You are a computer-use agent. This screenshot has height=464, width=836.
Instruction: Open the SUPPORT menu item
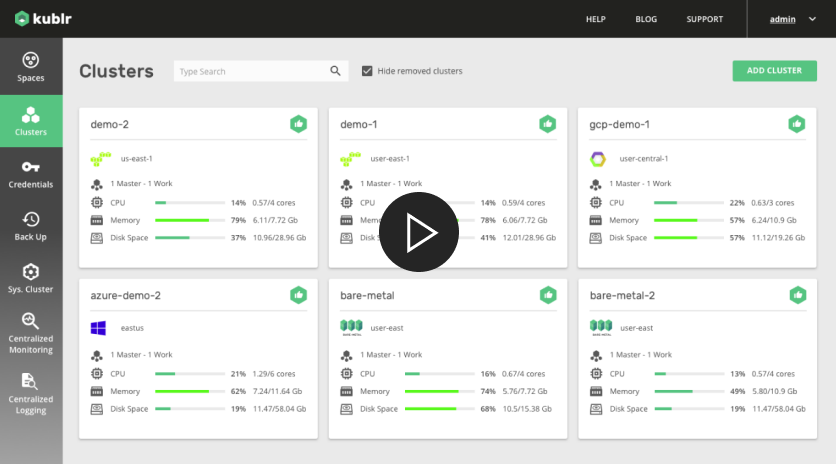(704, 19)
